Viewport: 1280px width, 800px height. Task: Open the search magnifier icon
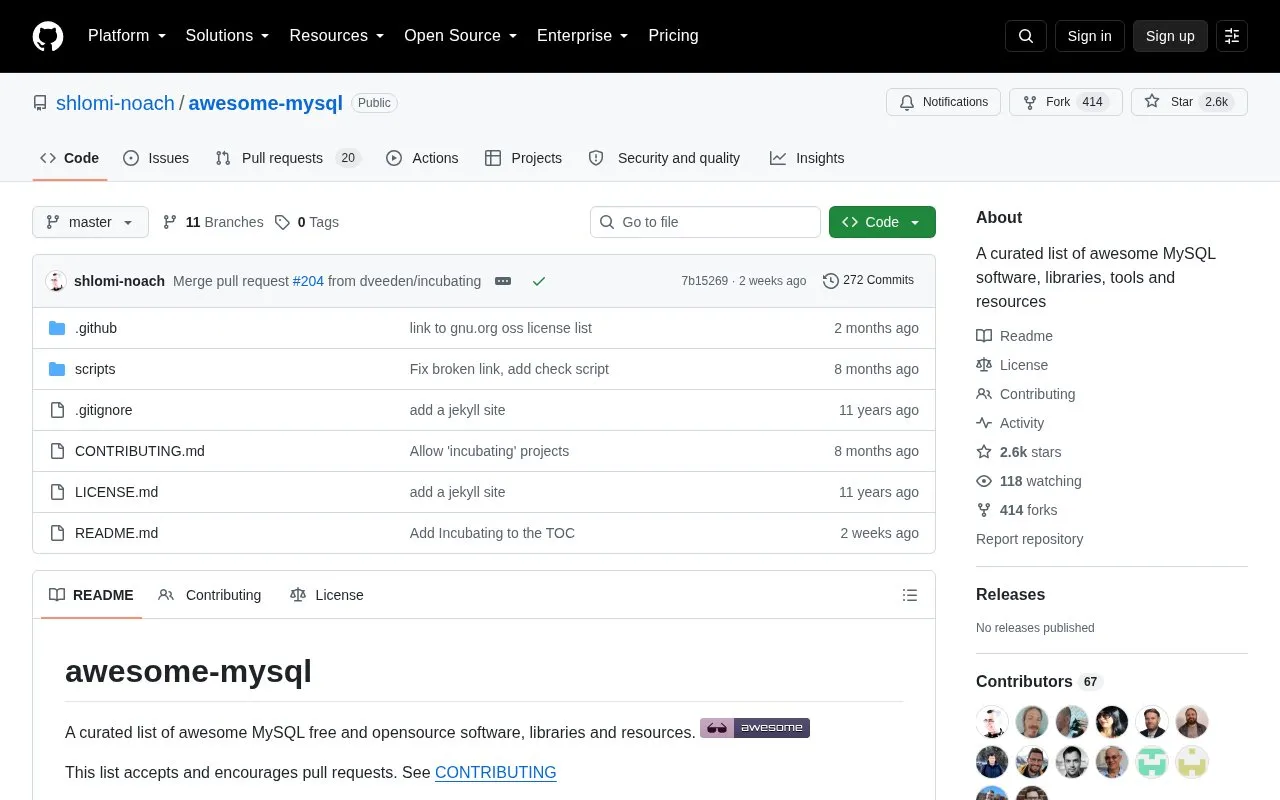[1026, 36]
